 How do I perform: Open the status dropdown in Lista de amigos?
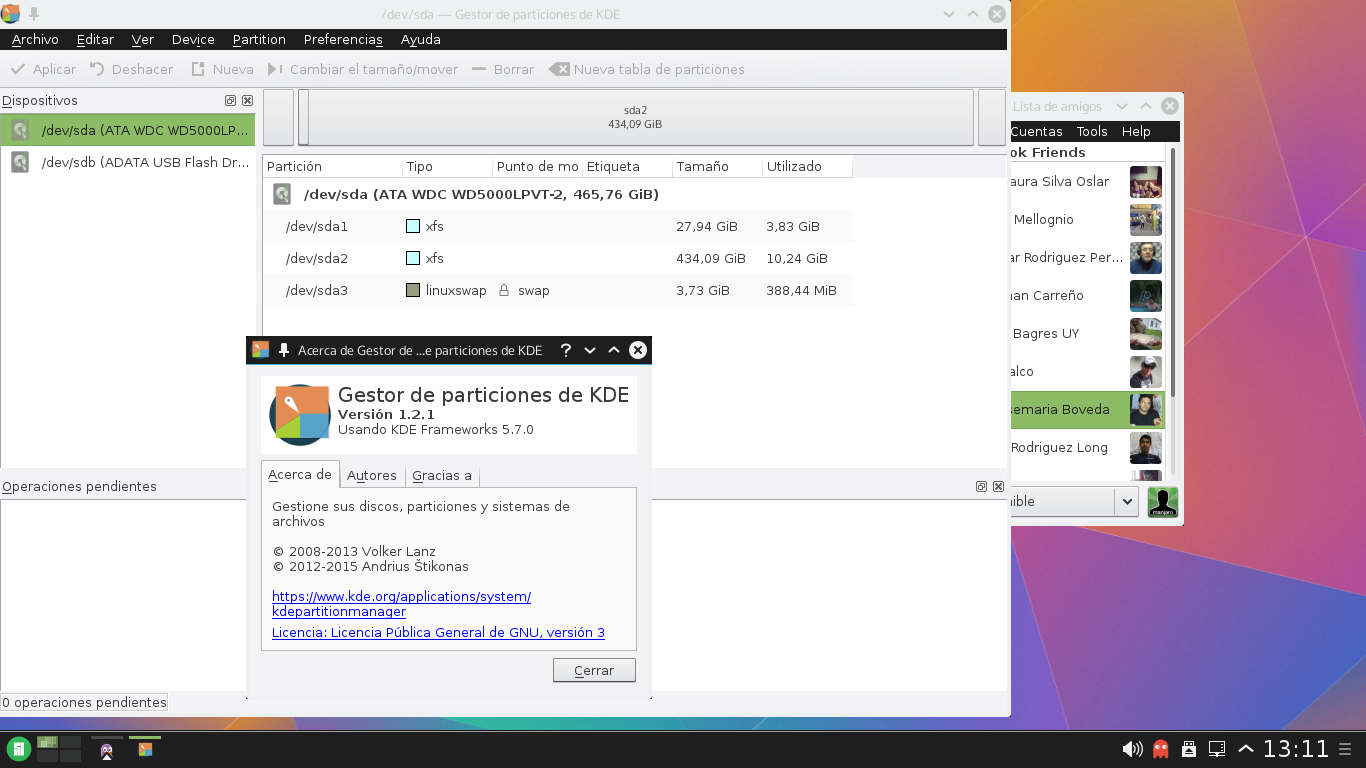1128,501
